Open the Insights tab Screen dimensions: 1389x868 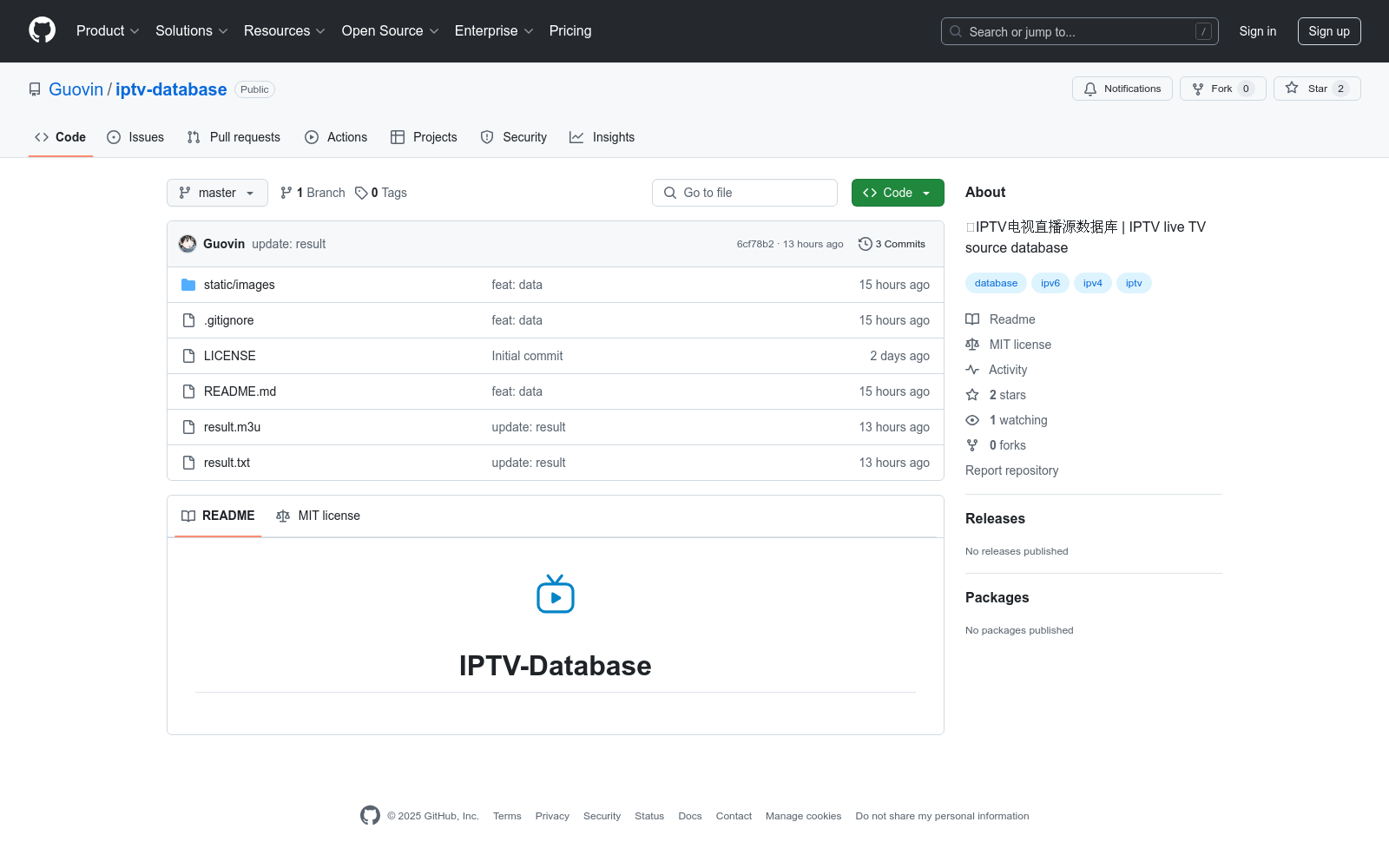(x=602, y=137)
